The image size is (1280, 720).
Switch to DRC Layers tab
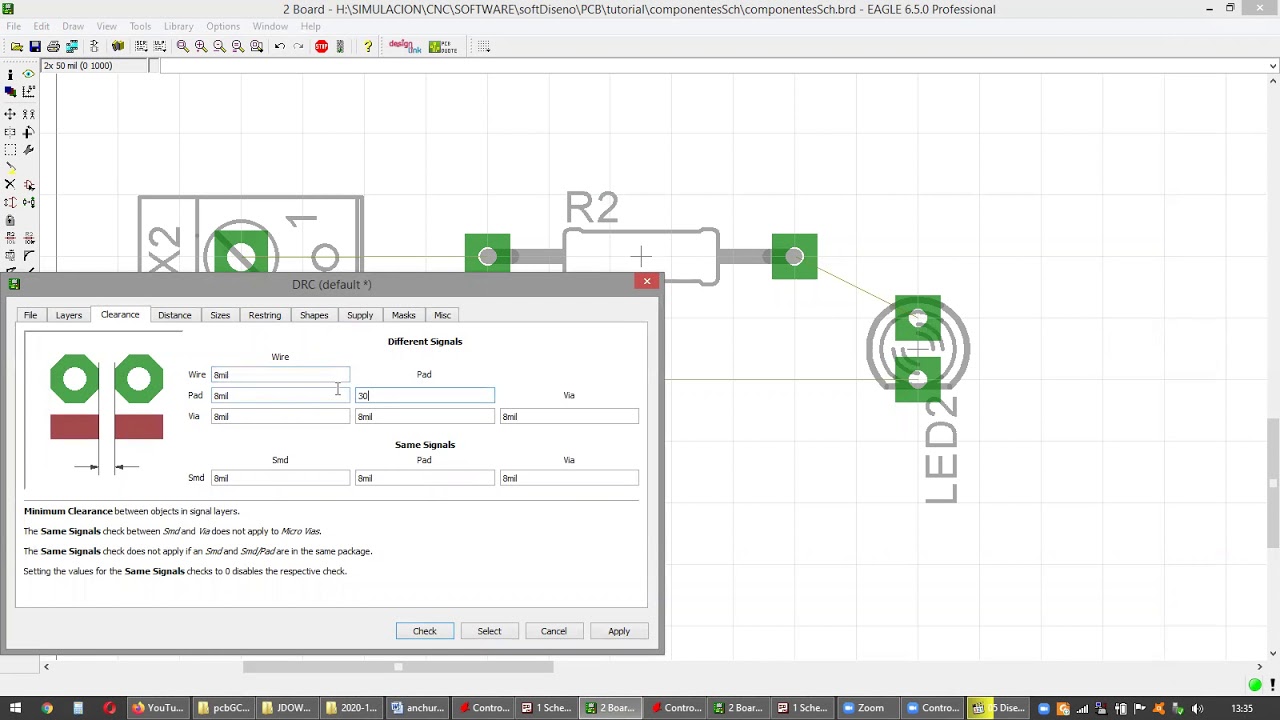[x=69, y=315]
